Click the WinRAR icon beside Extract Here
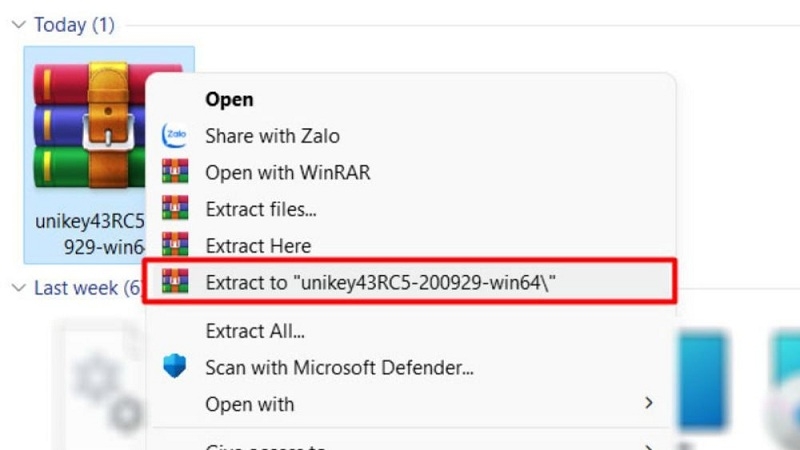The height and width of the screenshot is (450, 800). tap(175, 245)
